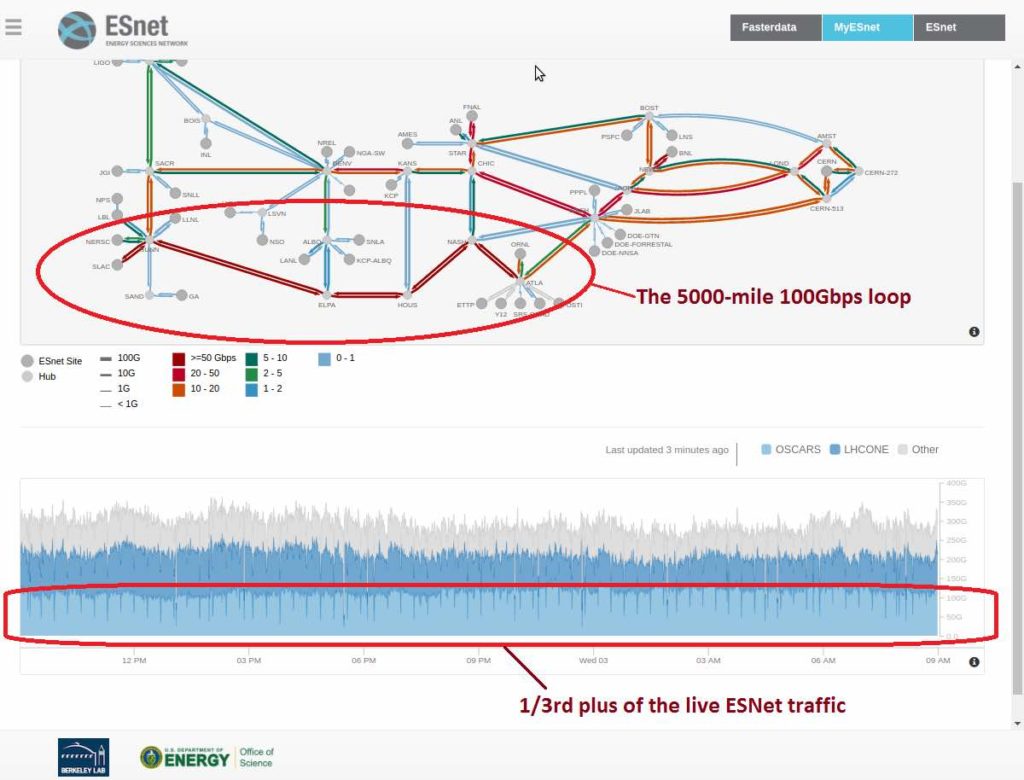Select the GA site node

pyautogui.click(x=182, y=295)
